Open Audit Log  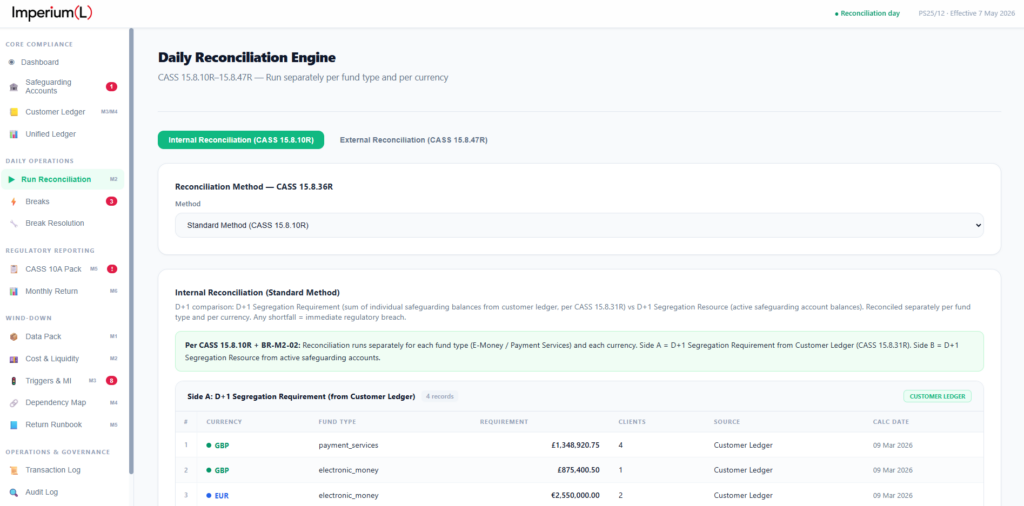(x=43, y=492)
